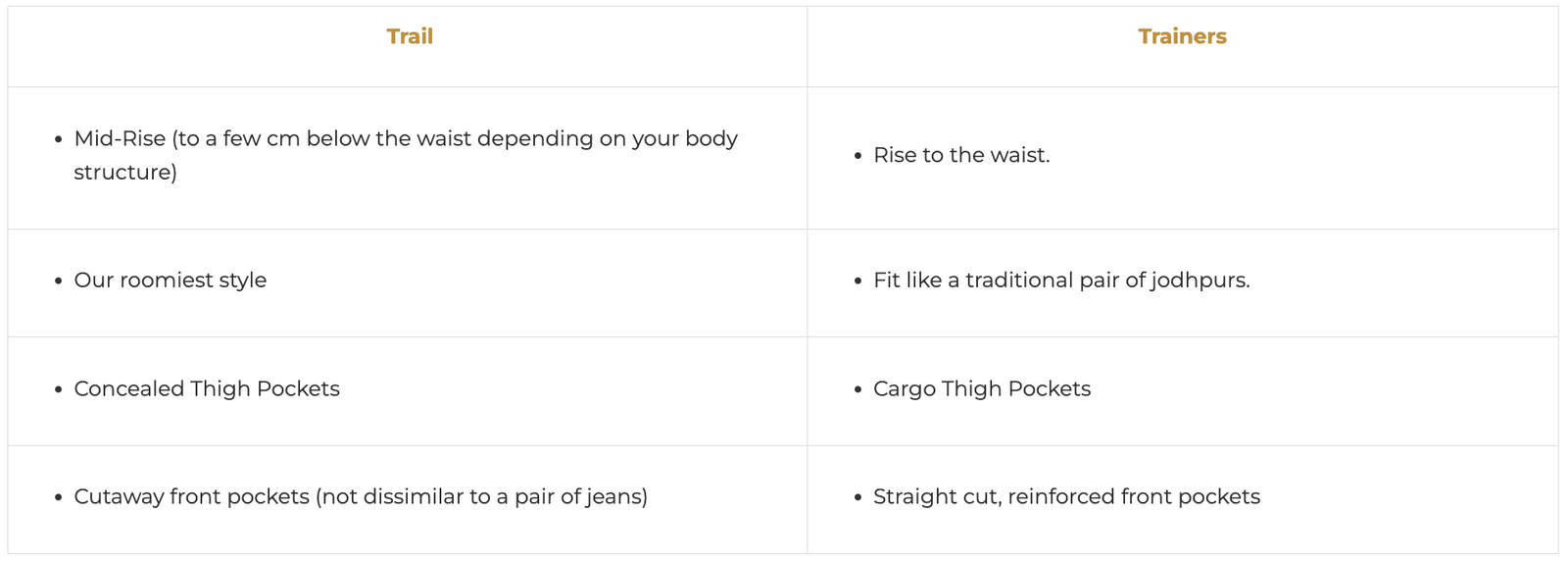This screenshot has height=563, width=1568.
Task: Click the "Rise to the waist." text
Action: click(x=961, y=155)
